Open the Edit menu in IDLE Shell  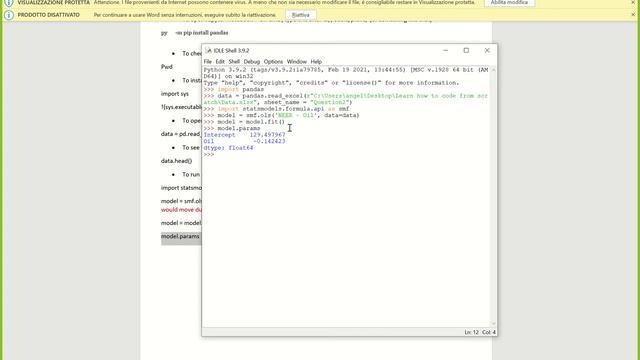click(220, 62)
